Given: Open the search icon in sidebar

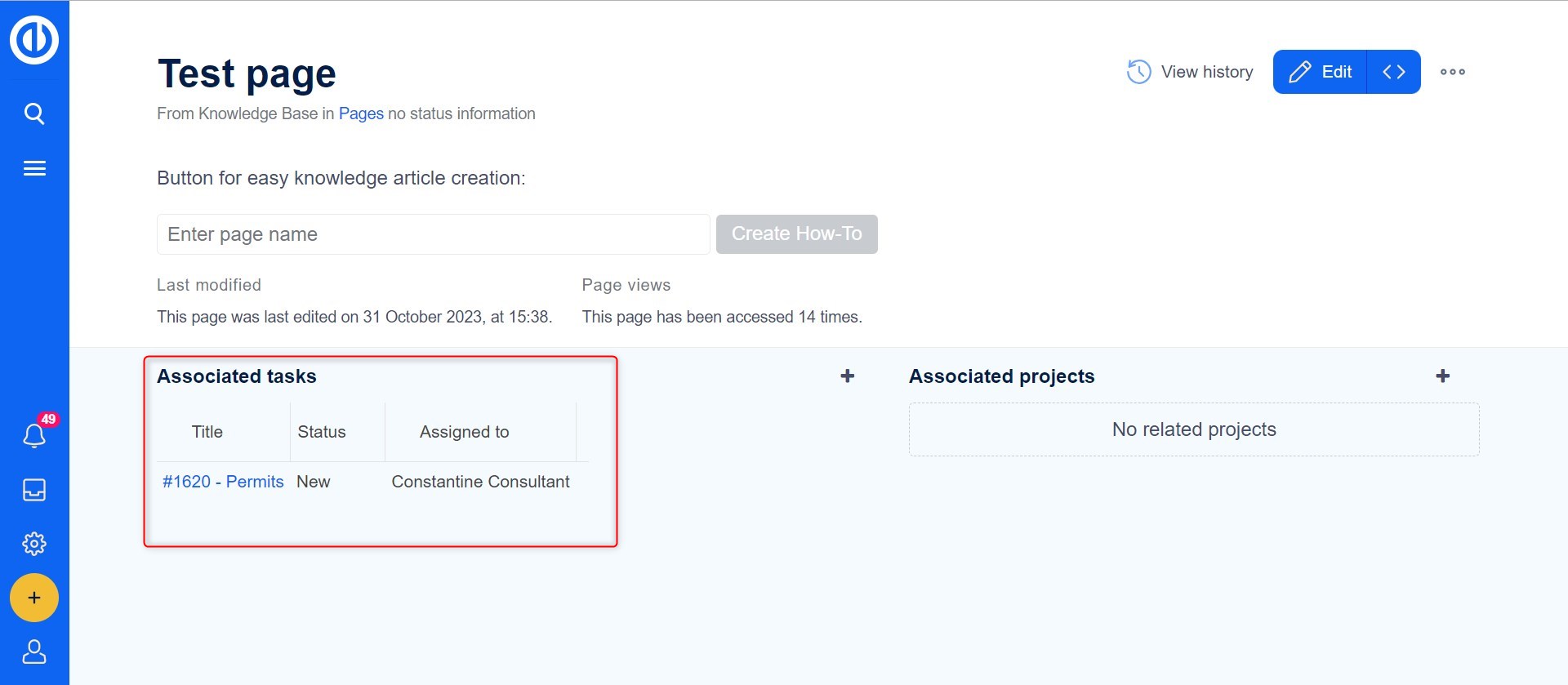Looking at the screenshot, I should point(34,113).
